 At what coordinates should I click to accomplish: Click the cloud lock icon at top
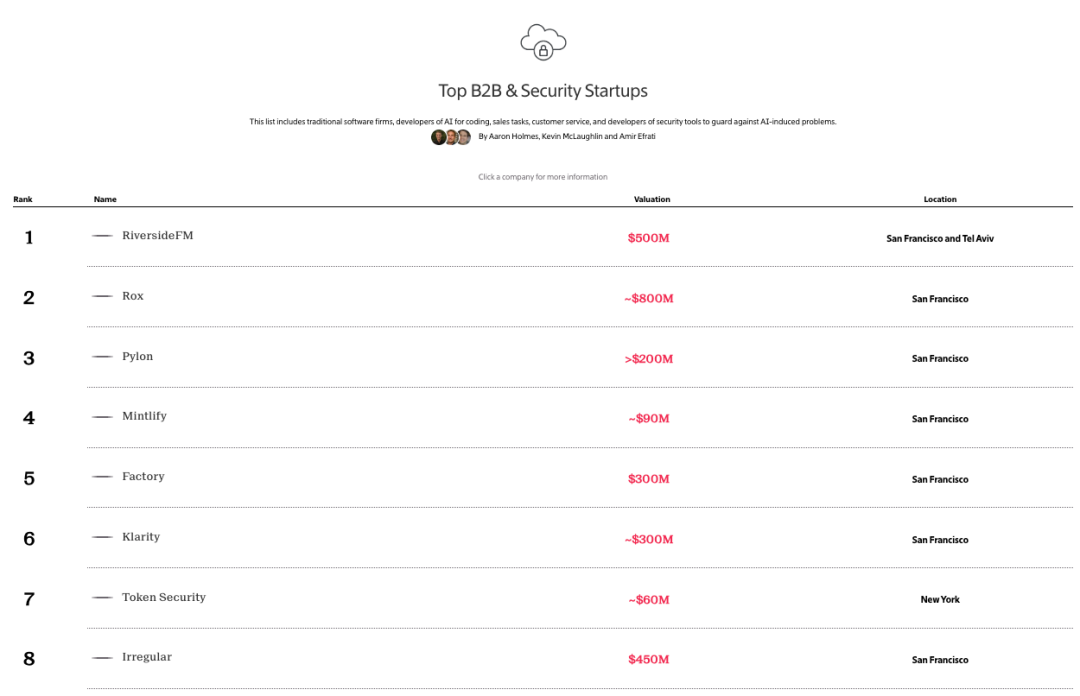click(x=543, y=42)
